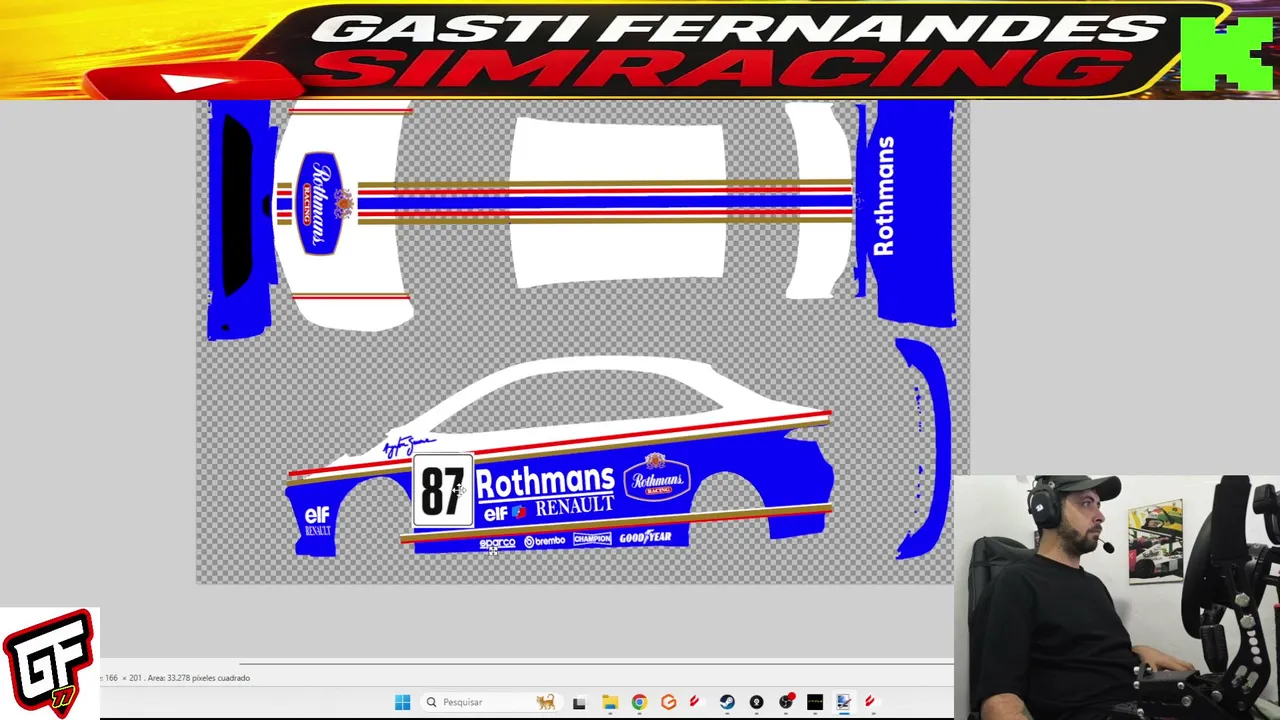Click the 87 number plate on the car side
Image resolution: width=1280 pixels, height=720 pixels.
[443, 491]
